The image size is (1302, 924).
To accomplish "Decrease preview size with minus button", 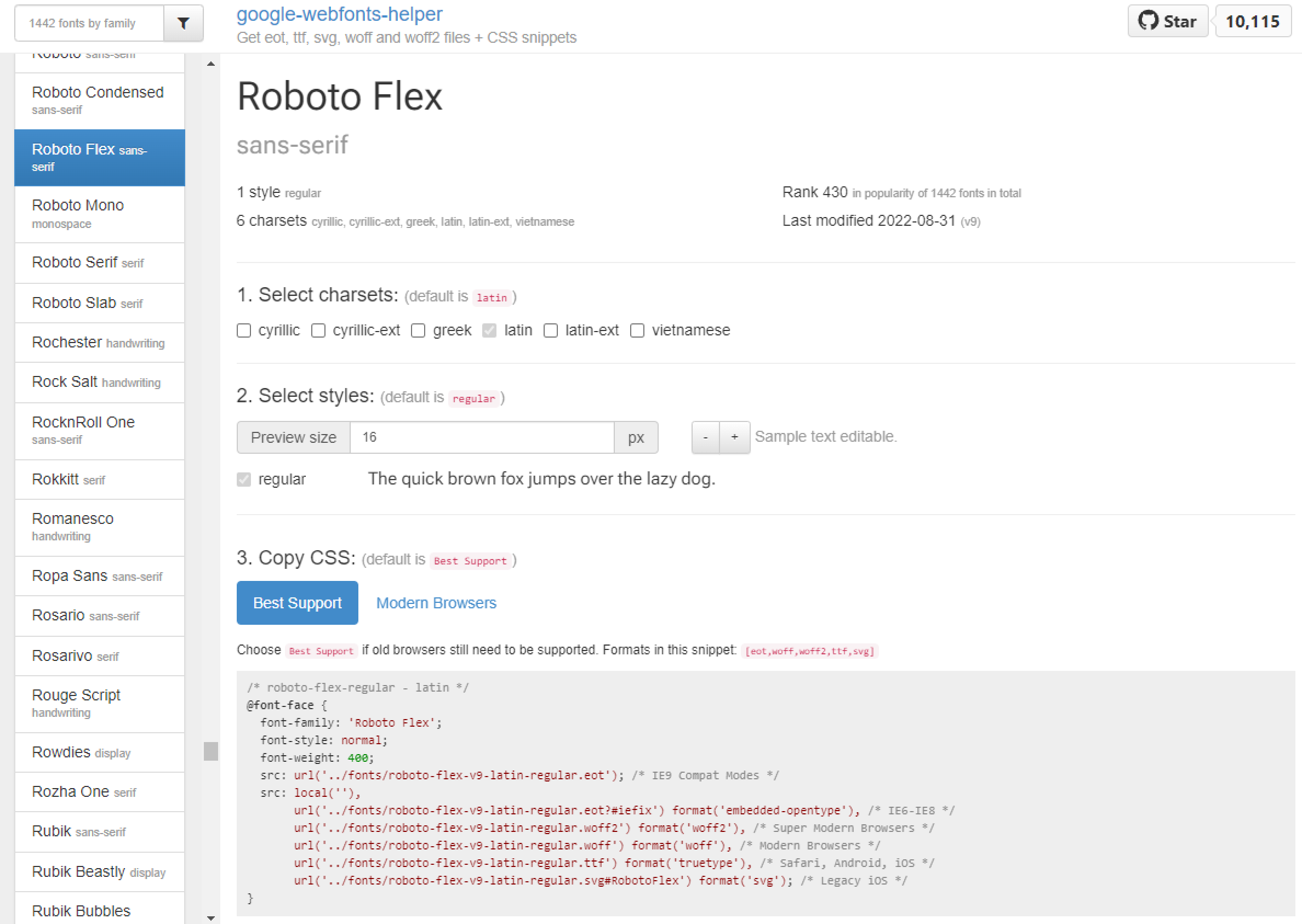I will [705, 437].
